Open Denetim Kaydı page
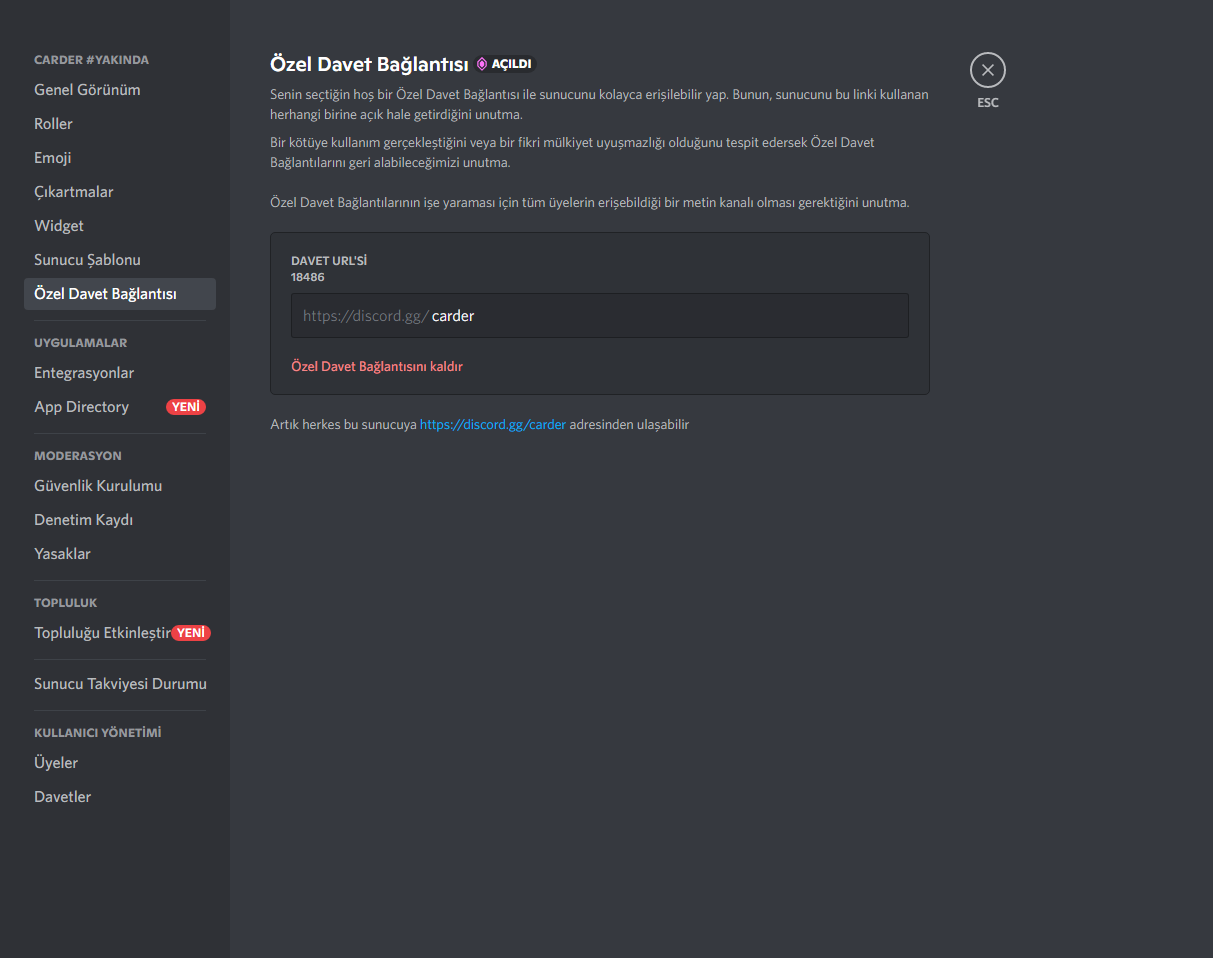The width and height of the screenshot is (1213, 958). 120,520
